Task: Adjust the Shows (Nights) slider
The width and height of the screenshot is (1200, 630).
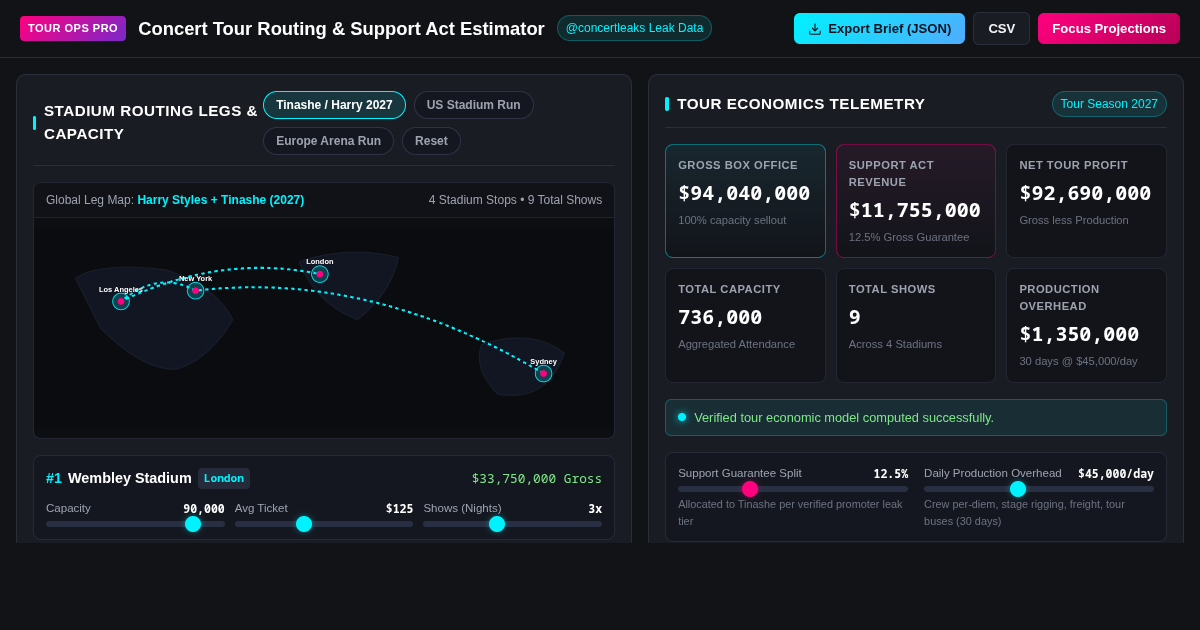Action: click(512, 524)
